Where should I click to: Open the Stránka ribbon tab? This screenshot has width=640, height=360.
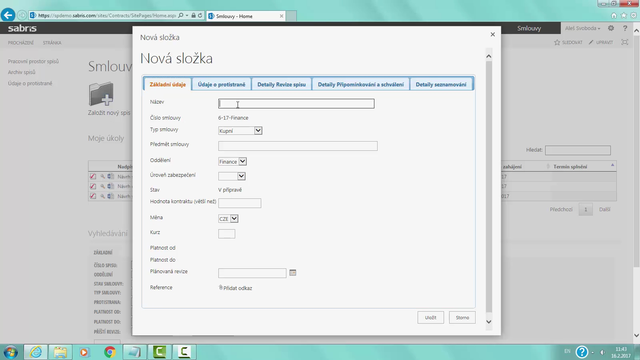pos(52,42)
